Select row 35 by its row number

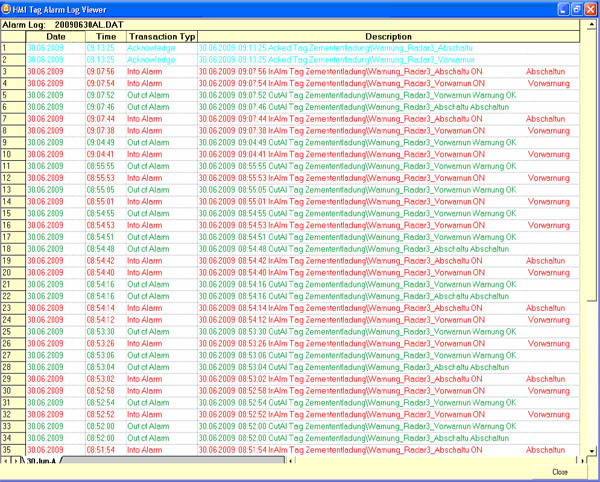[10, 449]
